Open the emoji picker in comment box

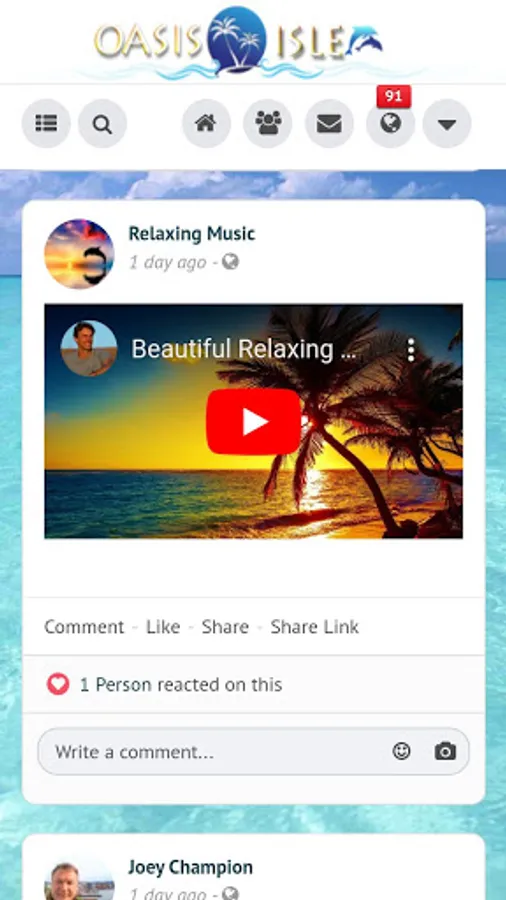[x=402, y=751]
